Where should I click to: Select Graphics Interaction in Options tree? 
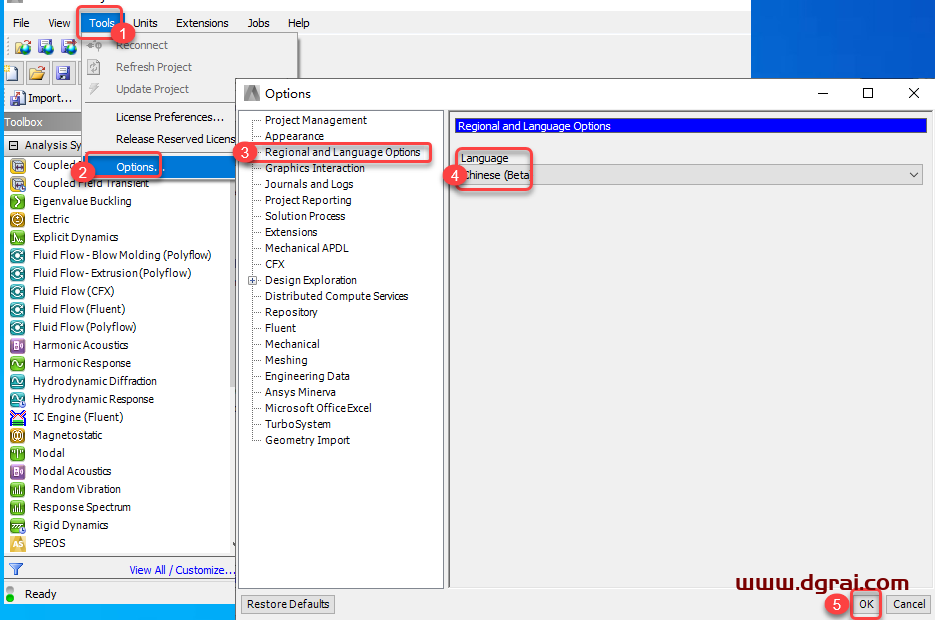tap(315, 168)
